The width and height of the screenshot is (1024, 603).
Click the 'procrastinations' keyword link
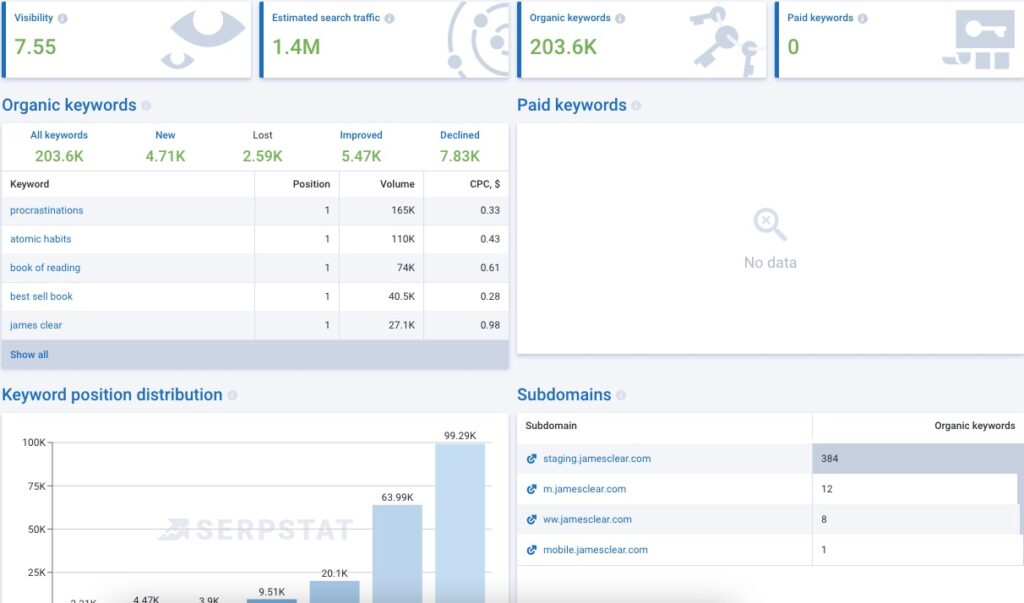[x=46, y=210]
